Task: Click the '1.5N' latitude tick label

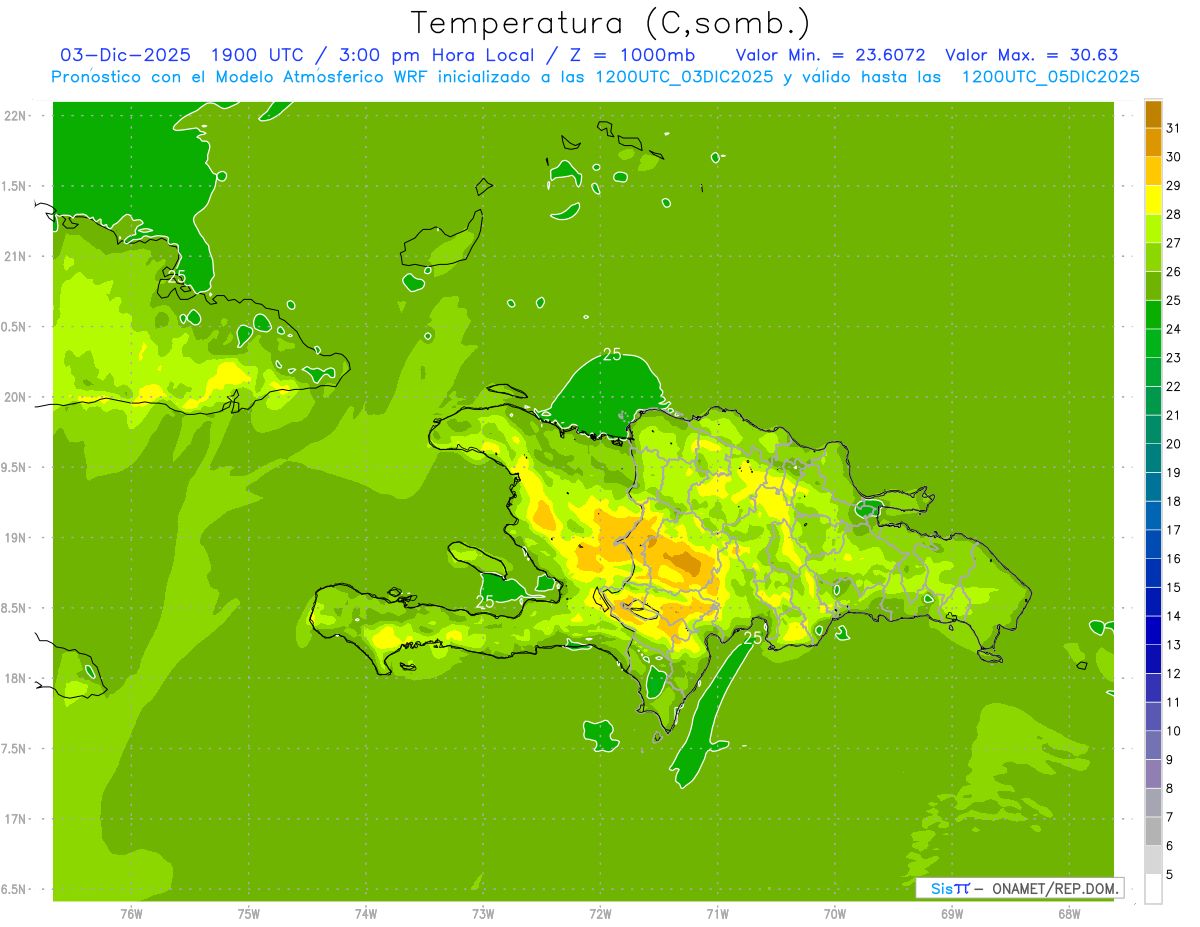Action: 15,186
